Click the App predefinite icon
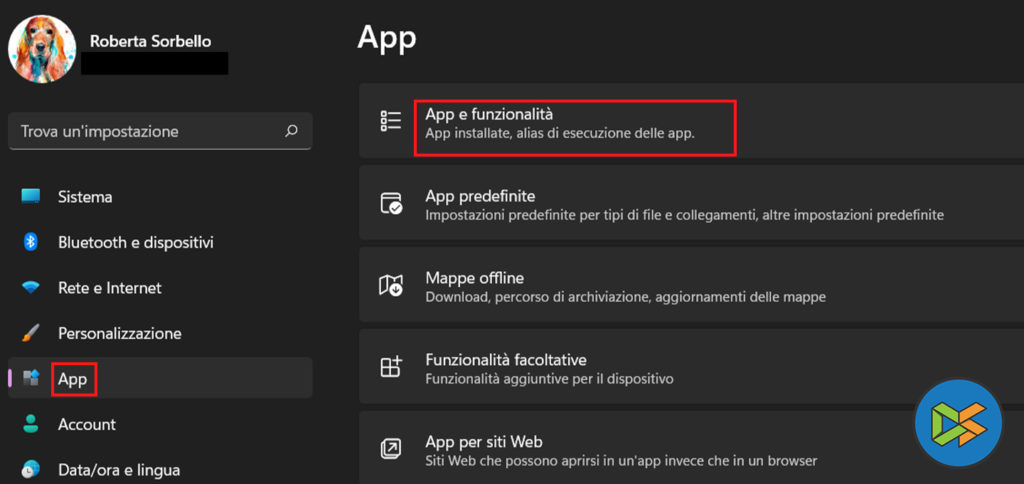The image size is (1024, 484). (391, 204)
